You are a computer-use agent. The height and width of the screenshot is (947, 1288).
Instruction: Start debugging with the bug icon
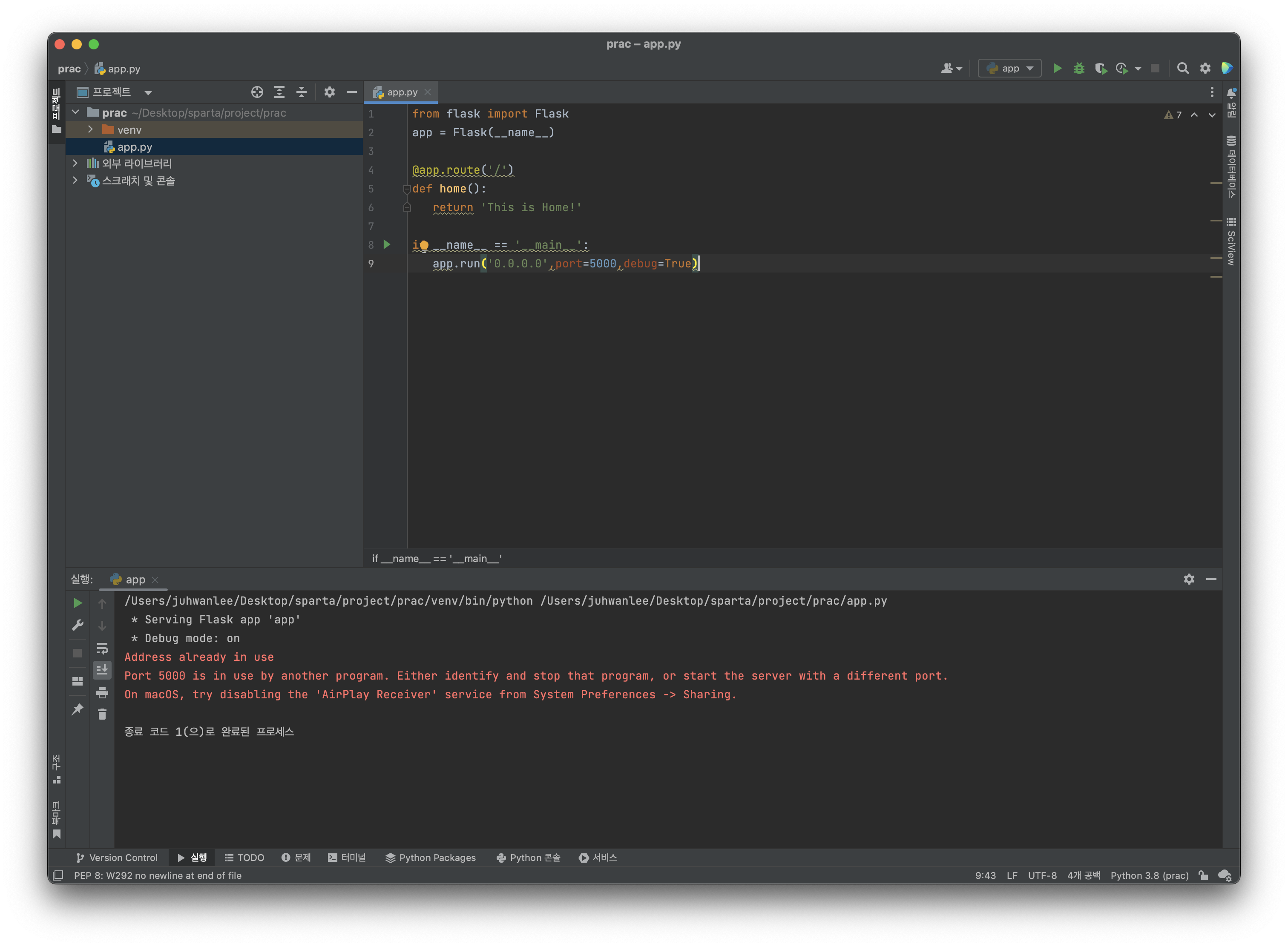pos(1079,68)
